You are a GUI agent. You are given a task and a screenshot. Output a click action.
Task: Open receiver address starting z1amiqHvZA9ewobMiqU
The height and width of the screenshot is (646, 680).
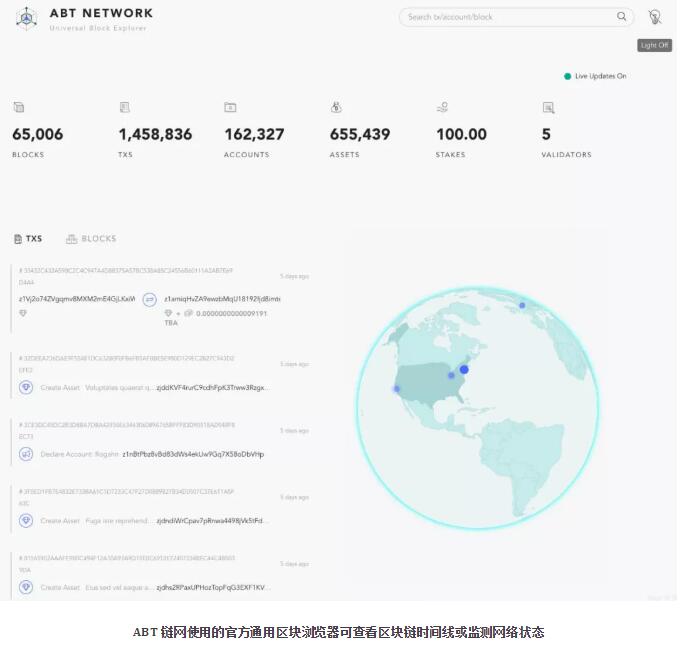222,299
